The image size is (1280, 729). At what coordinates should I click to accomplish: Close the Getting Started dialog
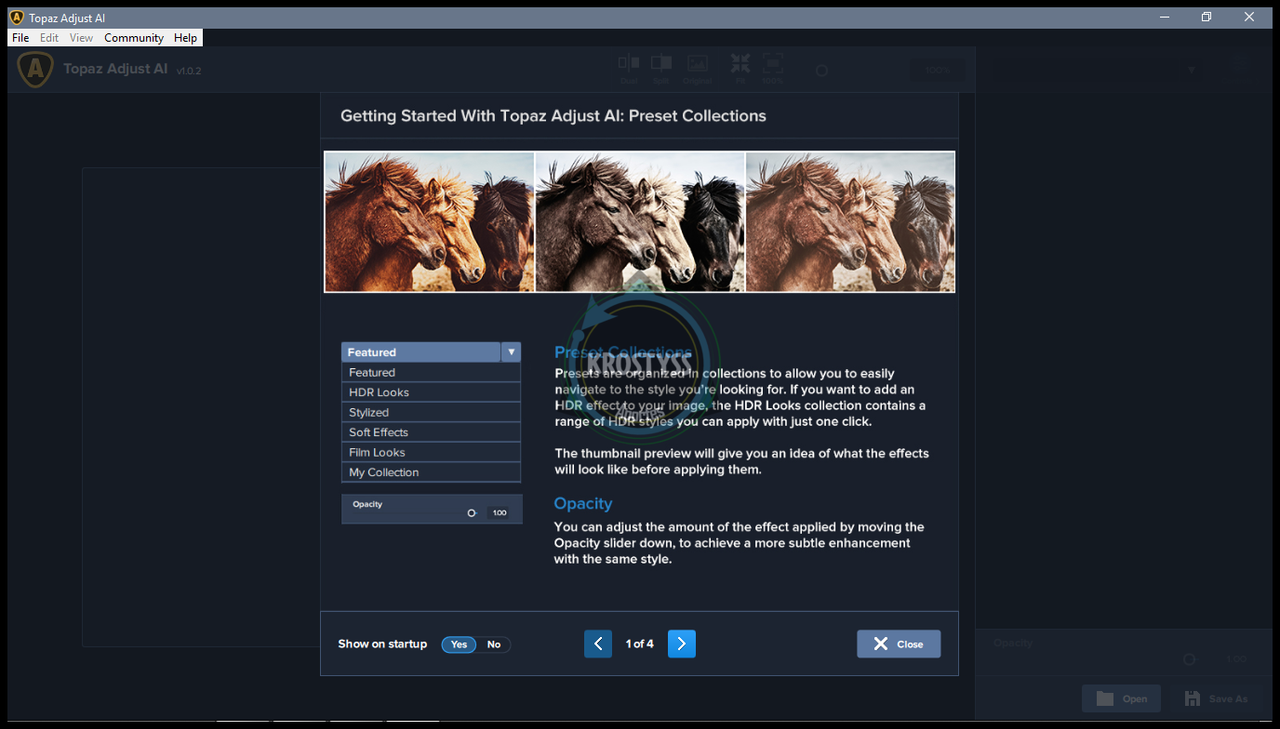coord(899,644)
